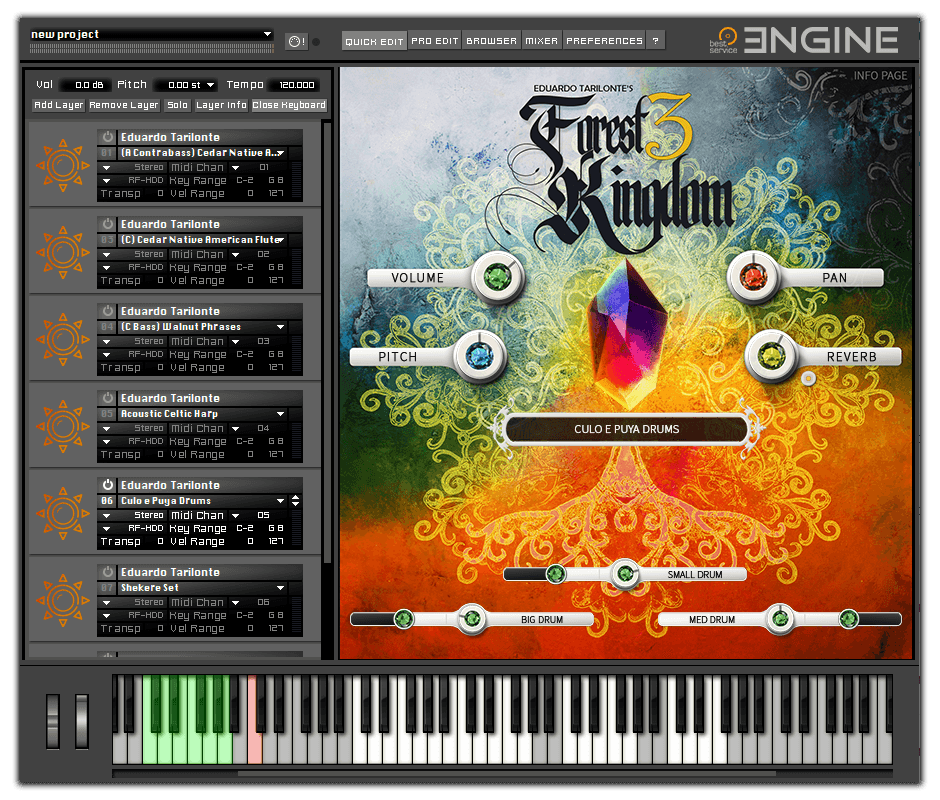Click the PAN red gem knob
This screenshot has width=940, height=800.
pos(754,278)
